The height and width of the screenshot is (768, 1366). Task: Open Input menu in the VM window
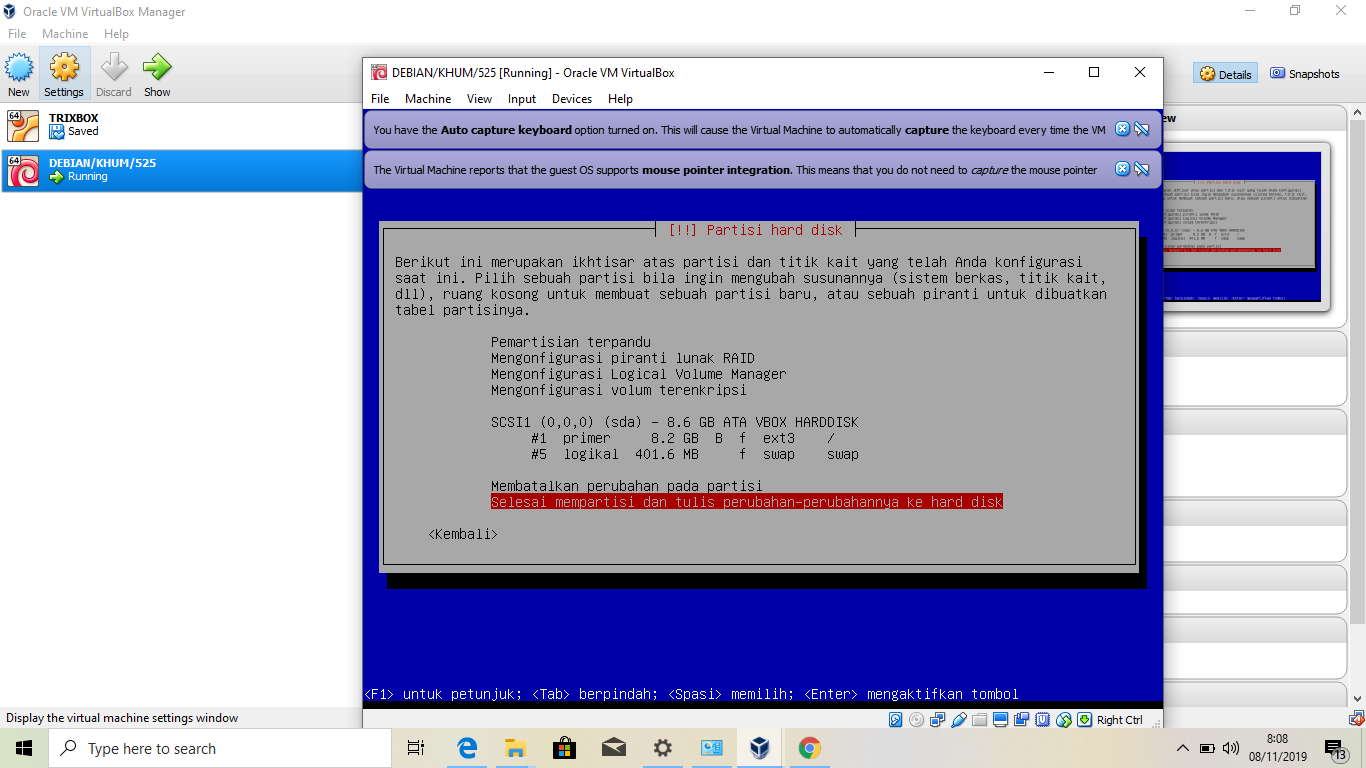(x=522, y=99)
